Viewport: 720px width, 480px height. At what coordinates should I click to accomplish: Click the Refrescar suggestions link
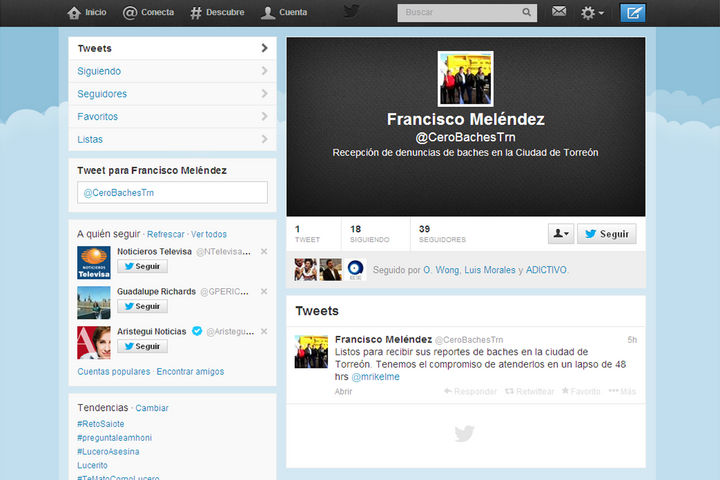pos(166,234)
